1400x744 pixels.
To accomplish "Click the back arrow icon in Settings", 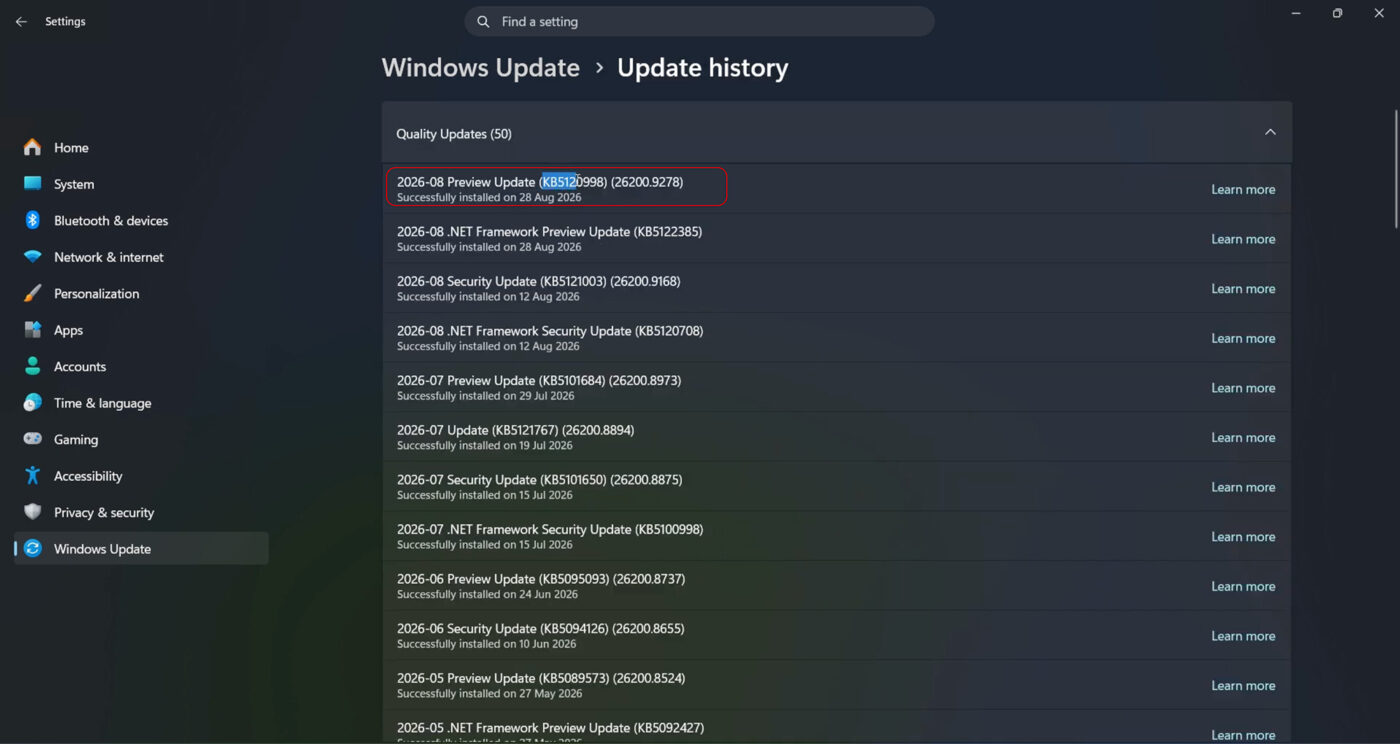I will point(21,21).
